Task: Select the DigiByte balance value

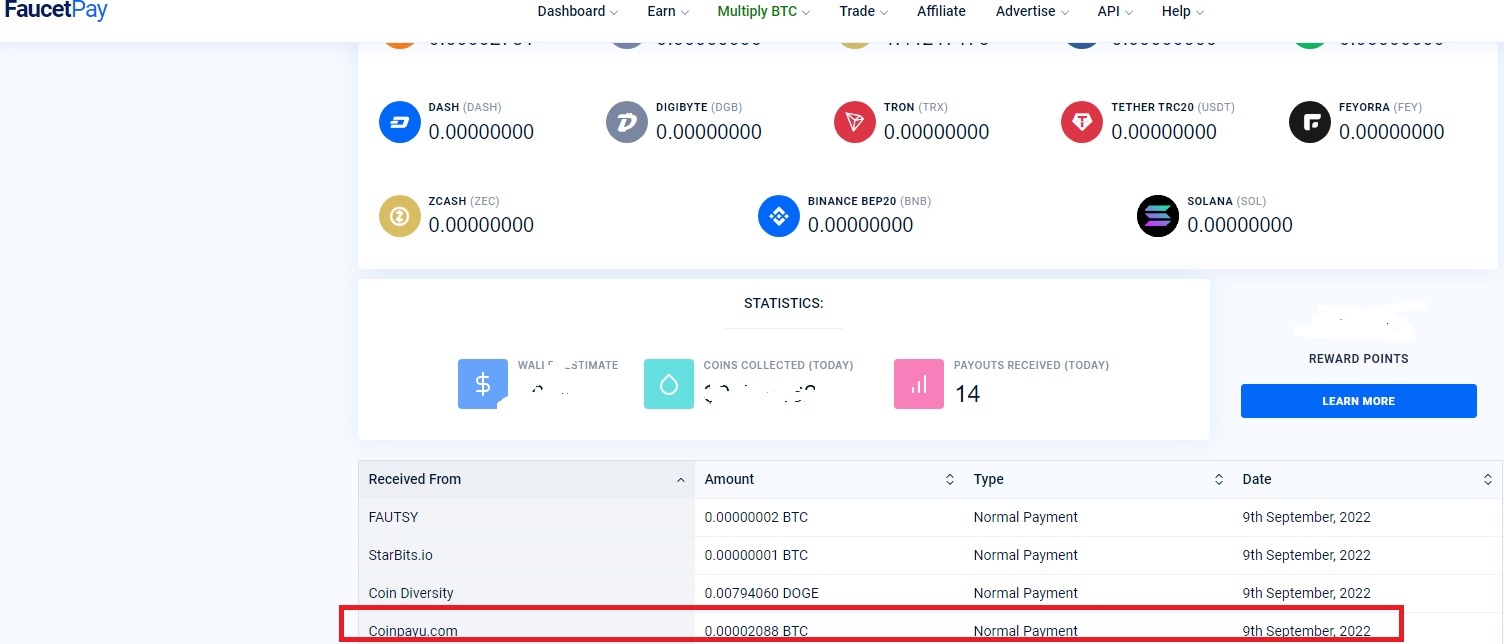Action: click(709, 132)
